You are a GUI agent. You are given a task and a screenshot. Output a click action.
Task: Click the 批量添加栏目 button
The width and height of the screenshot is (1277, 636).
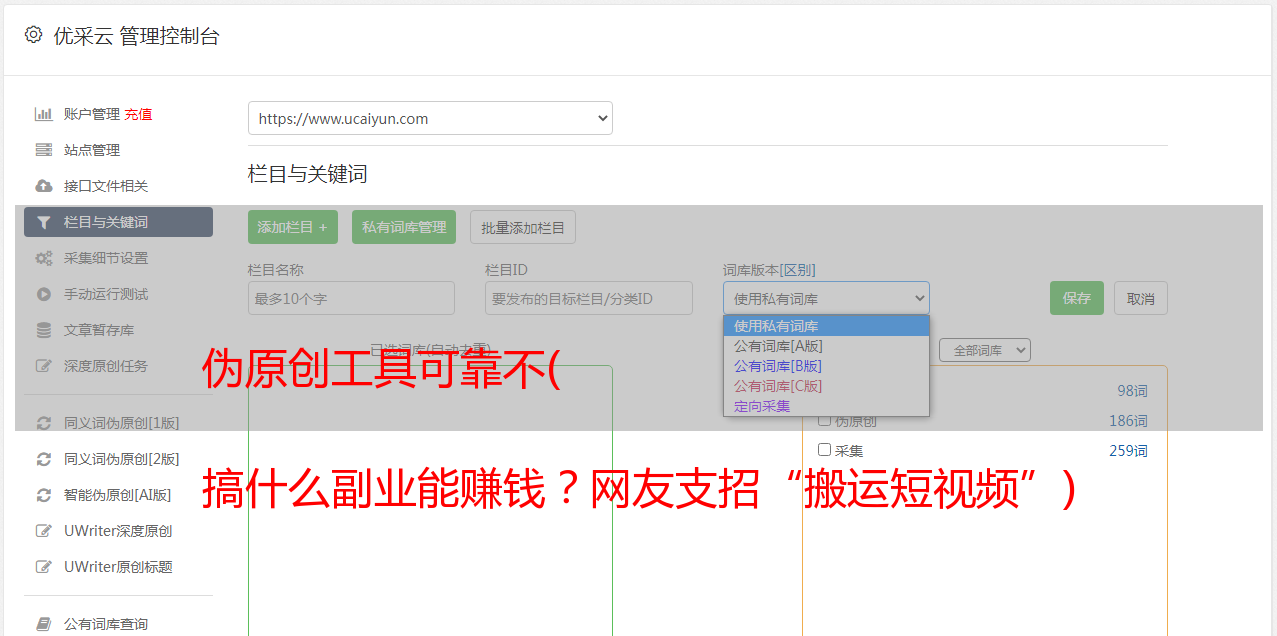click(523, 227)
